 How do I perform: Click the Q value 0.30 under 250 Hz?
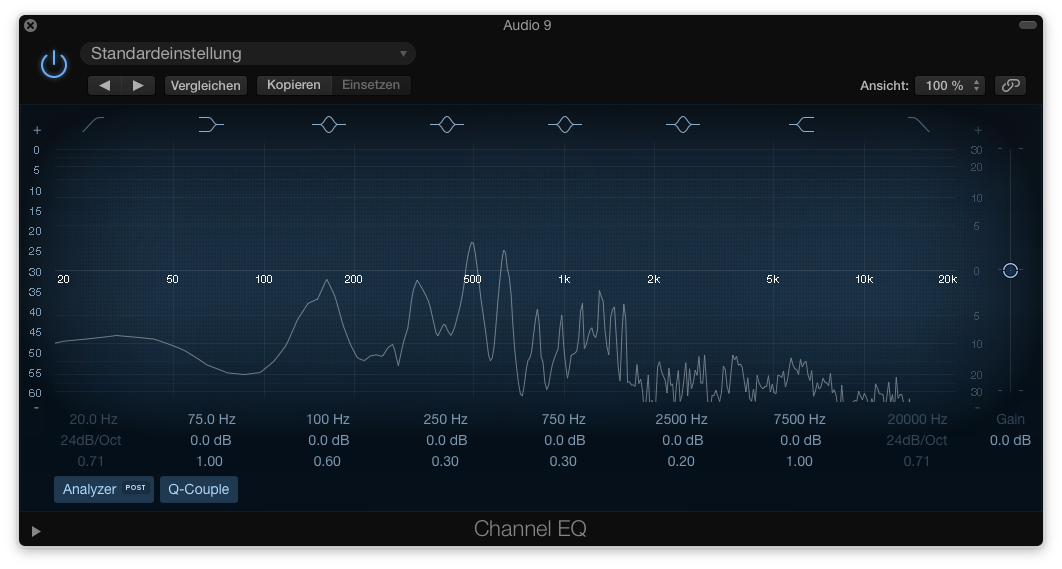[x=445, y=461]
